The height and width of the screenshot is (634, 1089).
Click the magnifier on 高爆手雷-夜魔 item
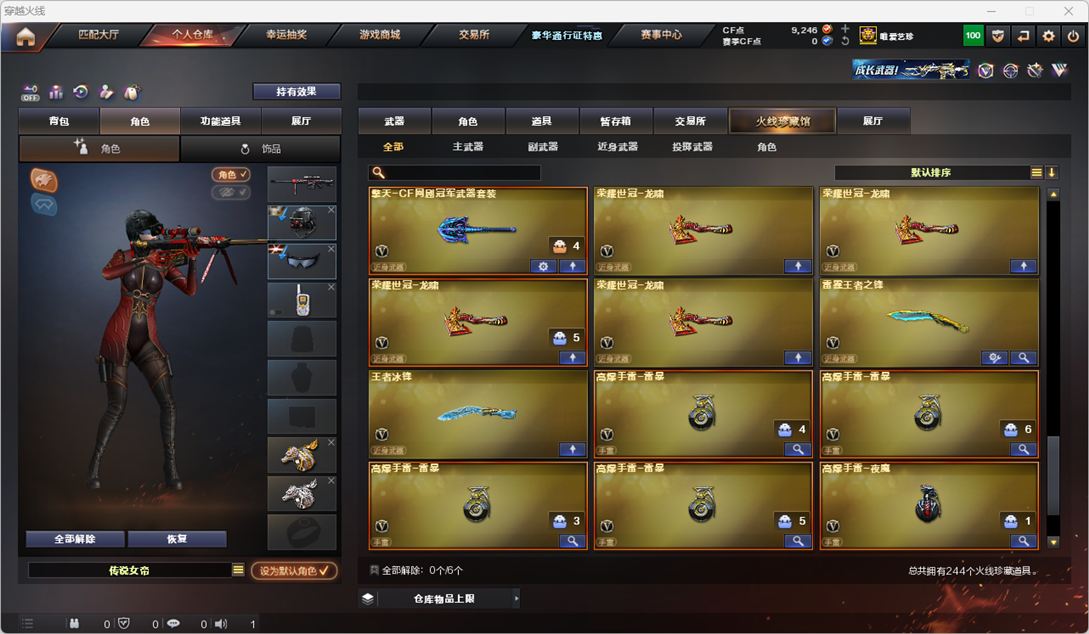click(x=1023, y=541)
